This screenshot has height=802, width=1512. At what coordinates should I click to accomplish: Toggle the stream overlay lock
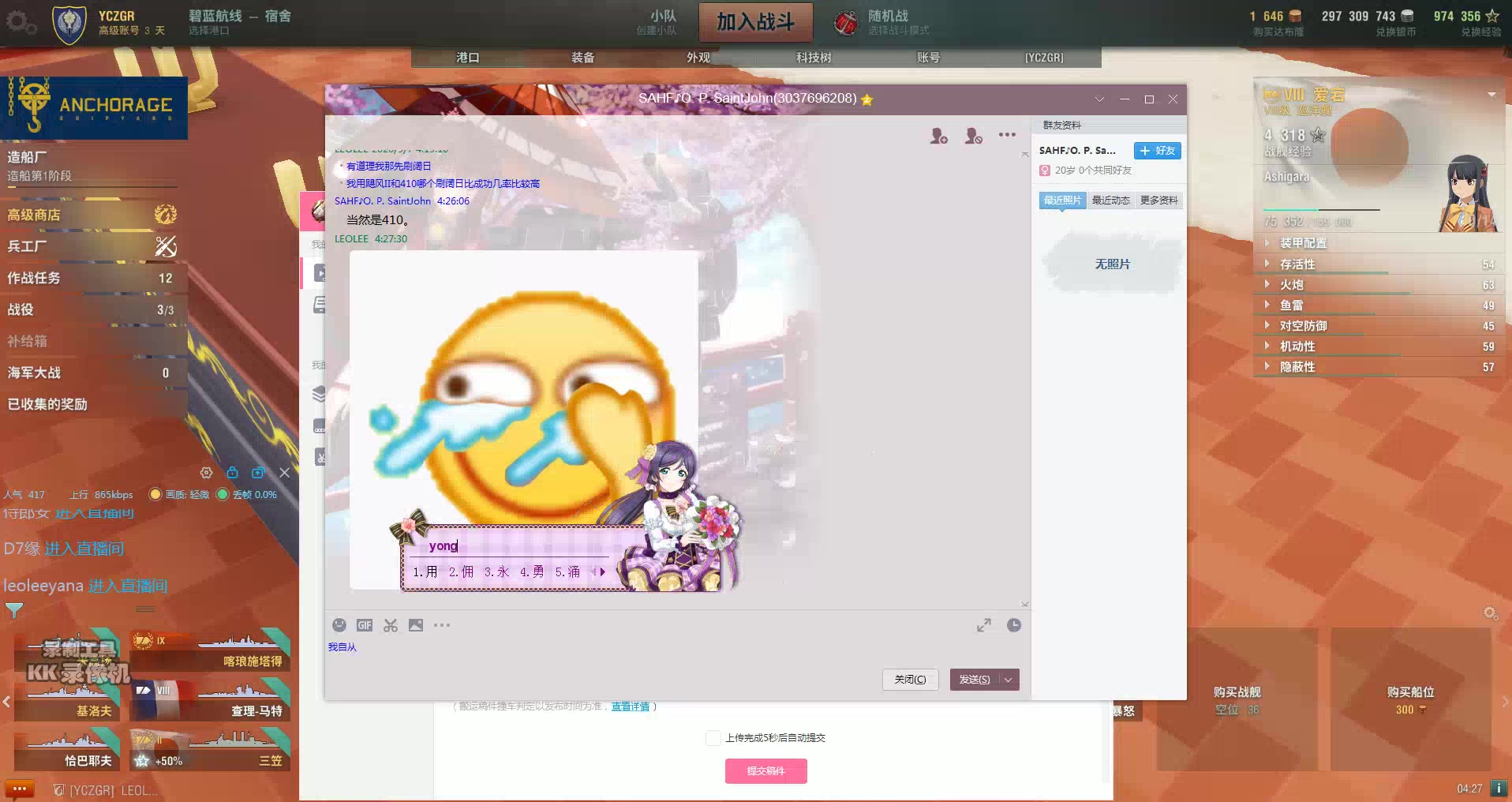[x=232, y=473]
